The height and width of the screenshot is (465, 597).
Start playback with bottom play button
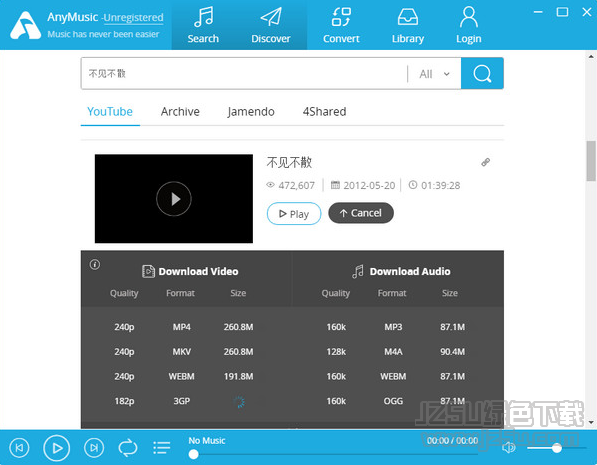coord(57,448)
